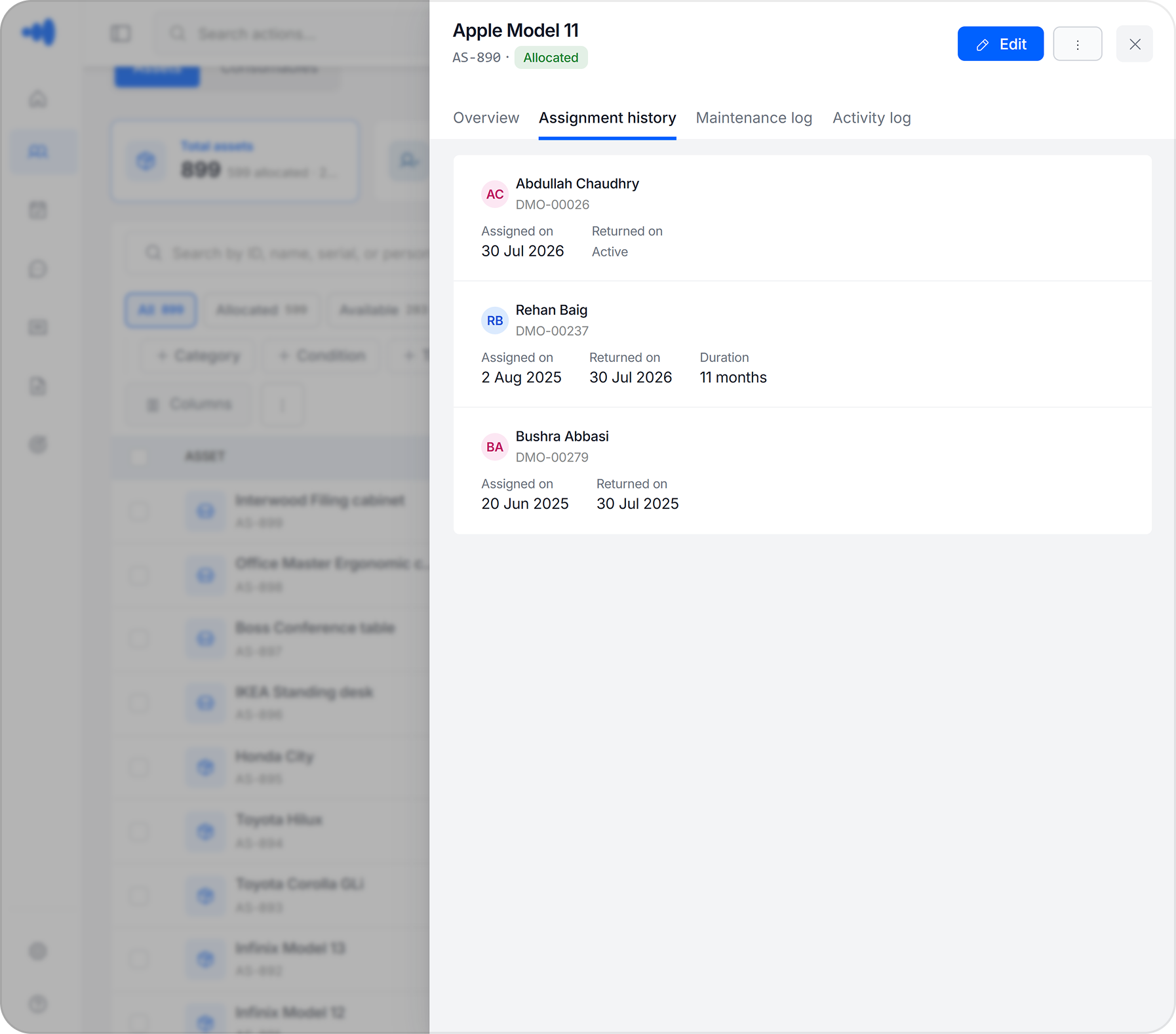The width and height of the screenshot is (1176, 1034).
Task: Open the Maintenance log tab
Action: tap(754, 118)
